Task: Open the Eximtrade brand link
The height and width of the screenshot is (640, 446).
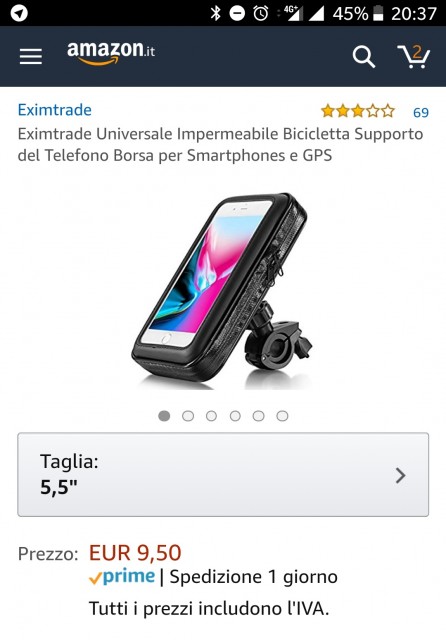Action: (x=55, y=110)
